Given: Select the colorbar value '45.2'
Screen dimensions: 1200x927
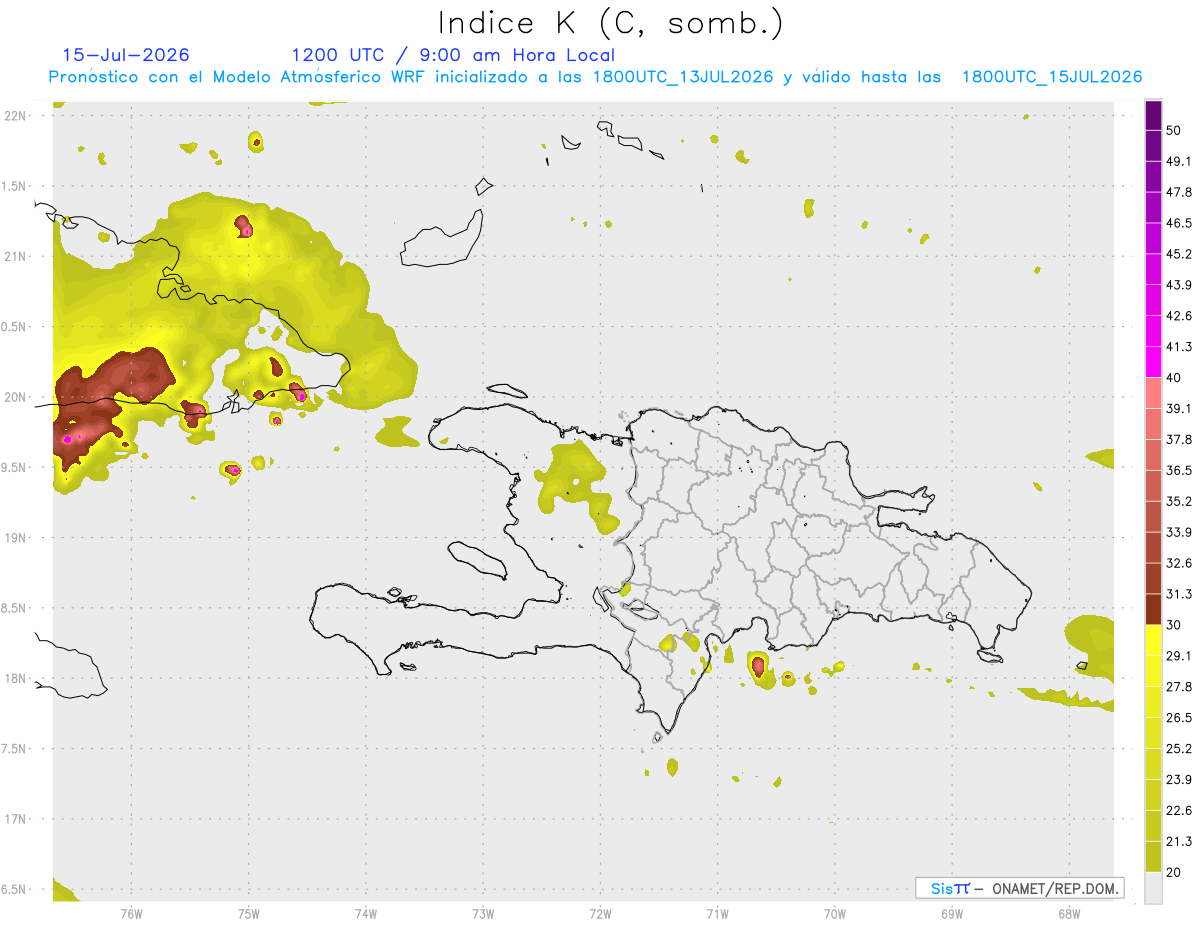Looking at the screenshot, I should [x=1178, y=254].
